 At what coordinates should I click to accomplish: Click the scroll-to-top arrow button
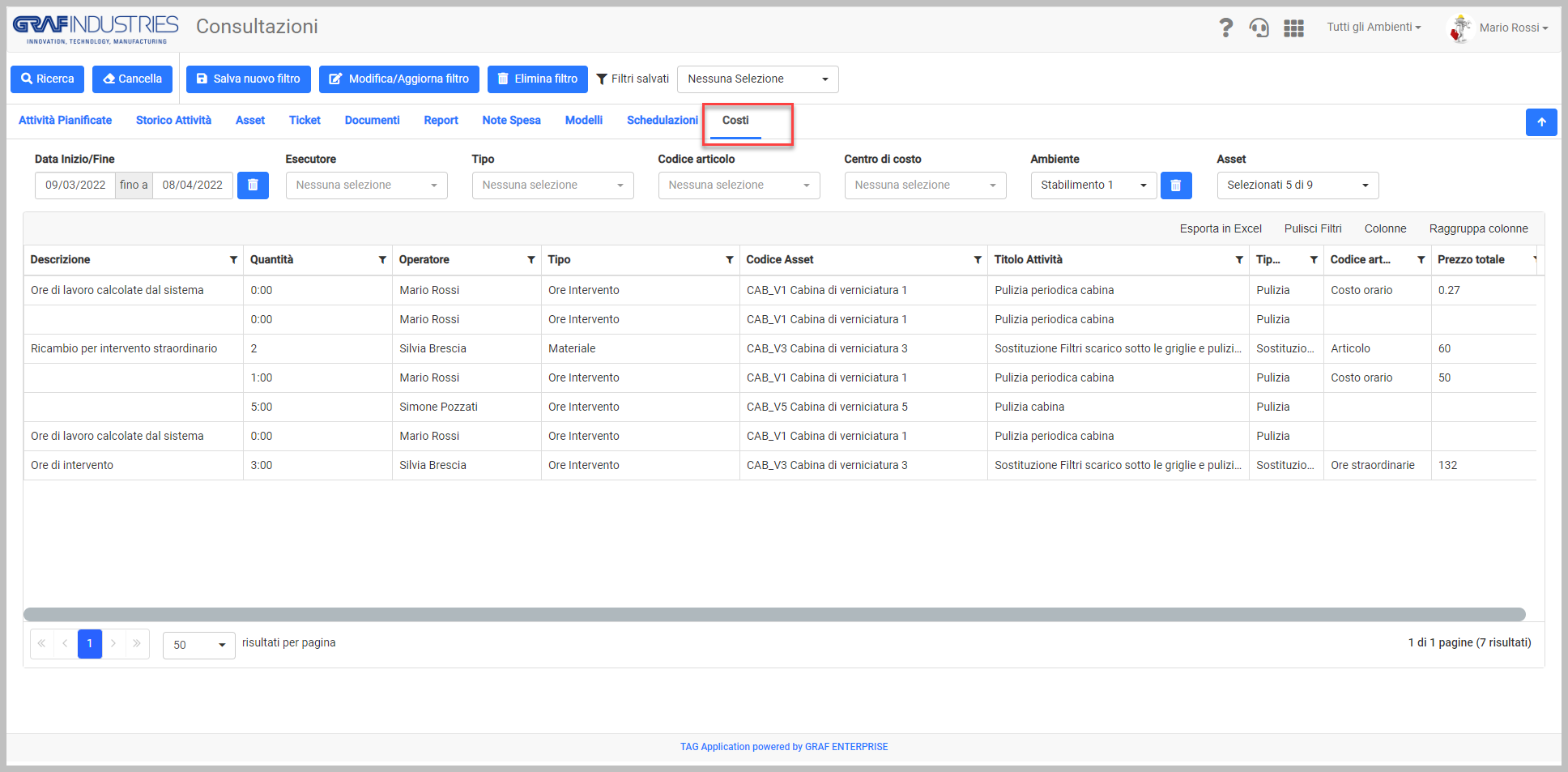[1540, 122]
